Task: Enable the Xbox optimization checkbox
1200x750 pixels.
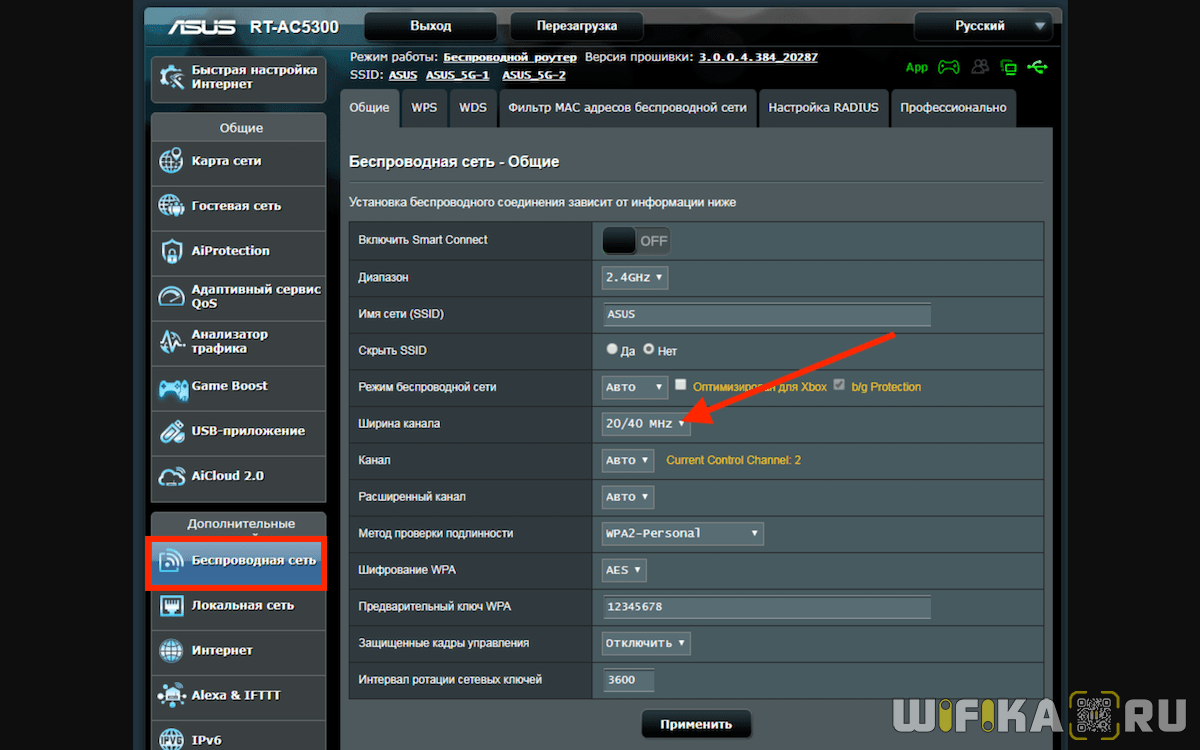Action: (x=681, y=385)
